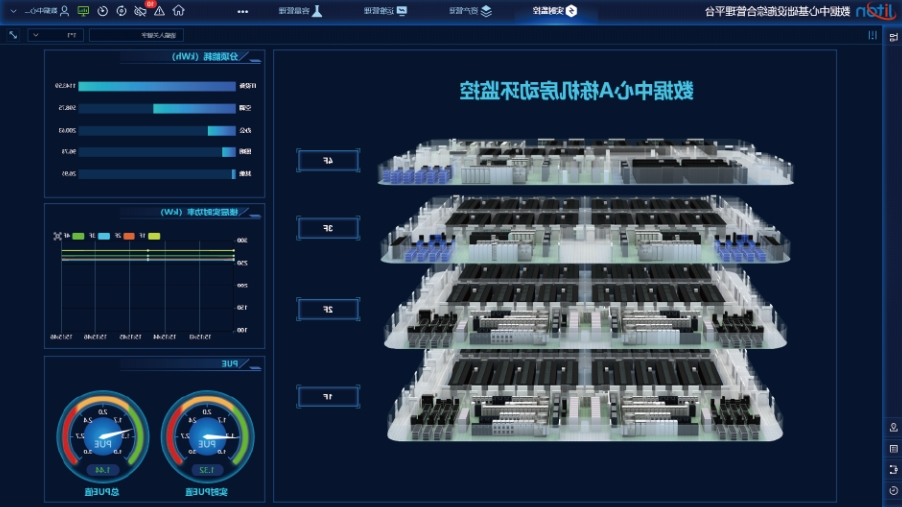Toggle the 3F blue legend series
Image resolution: width=902 pixels, height=507 pixels.
coord(102,236)
